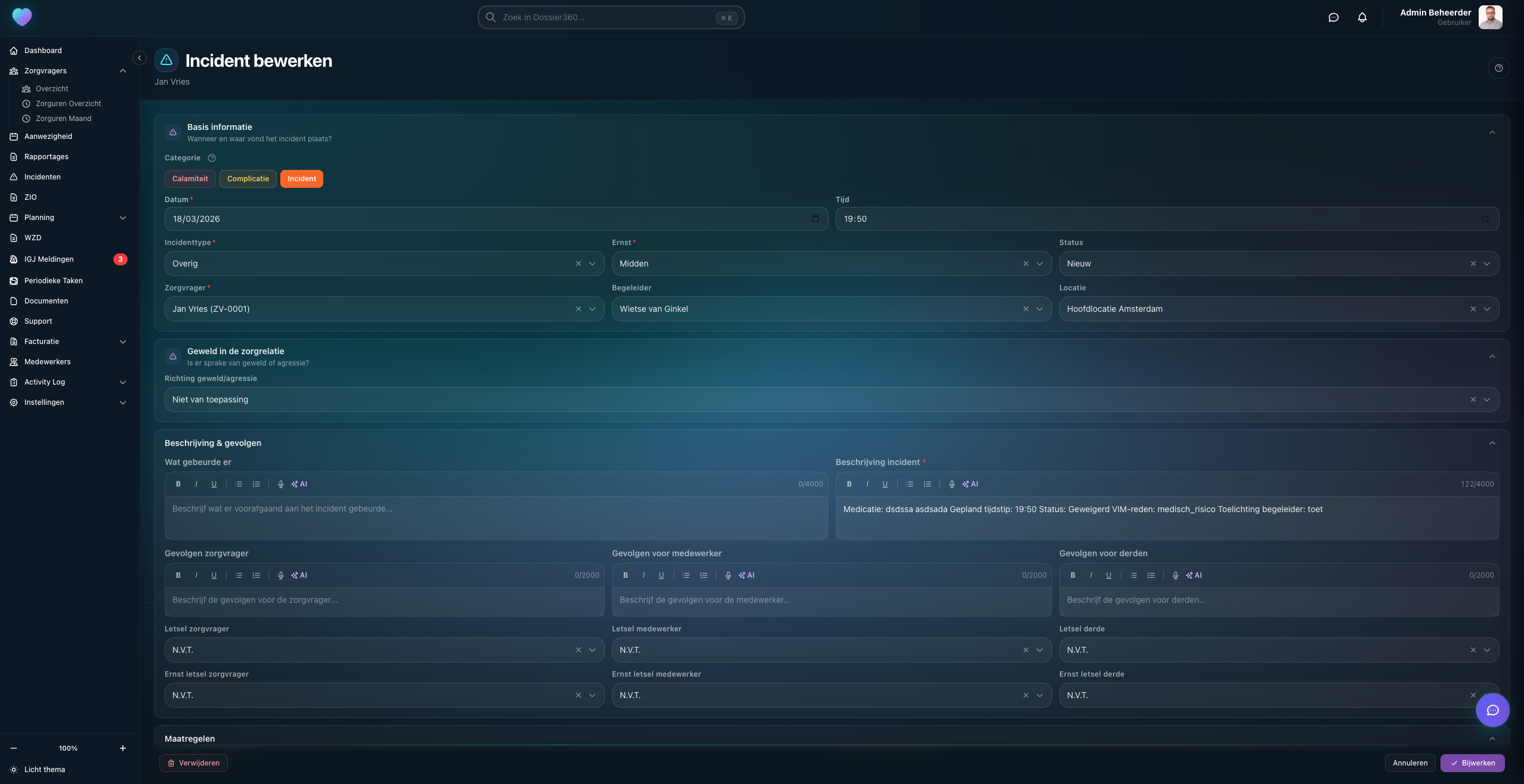Viewport: 1524px width, 784px height.
Task: Click the help icon beside Categorie
Action: pos(212,158)
